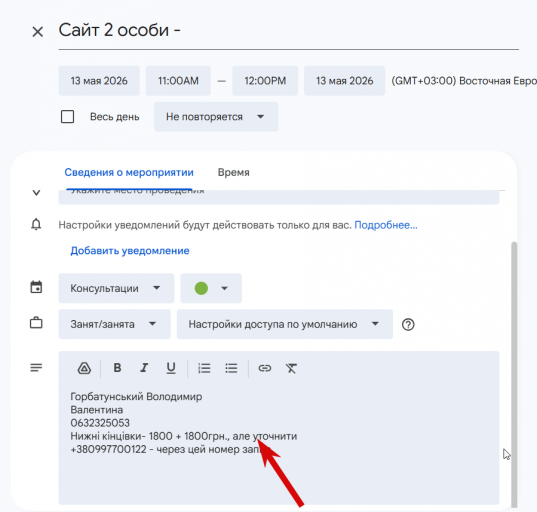Click the notification bell icon
Screen dimensions: 537x512
36,225
